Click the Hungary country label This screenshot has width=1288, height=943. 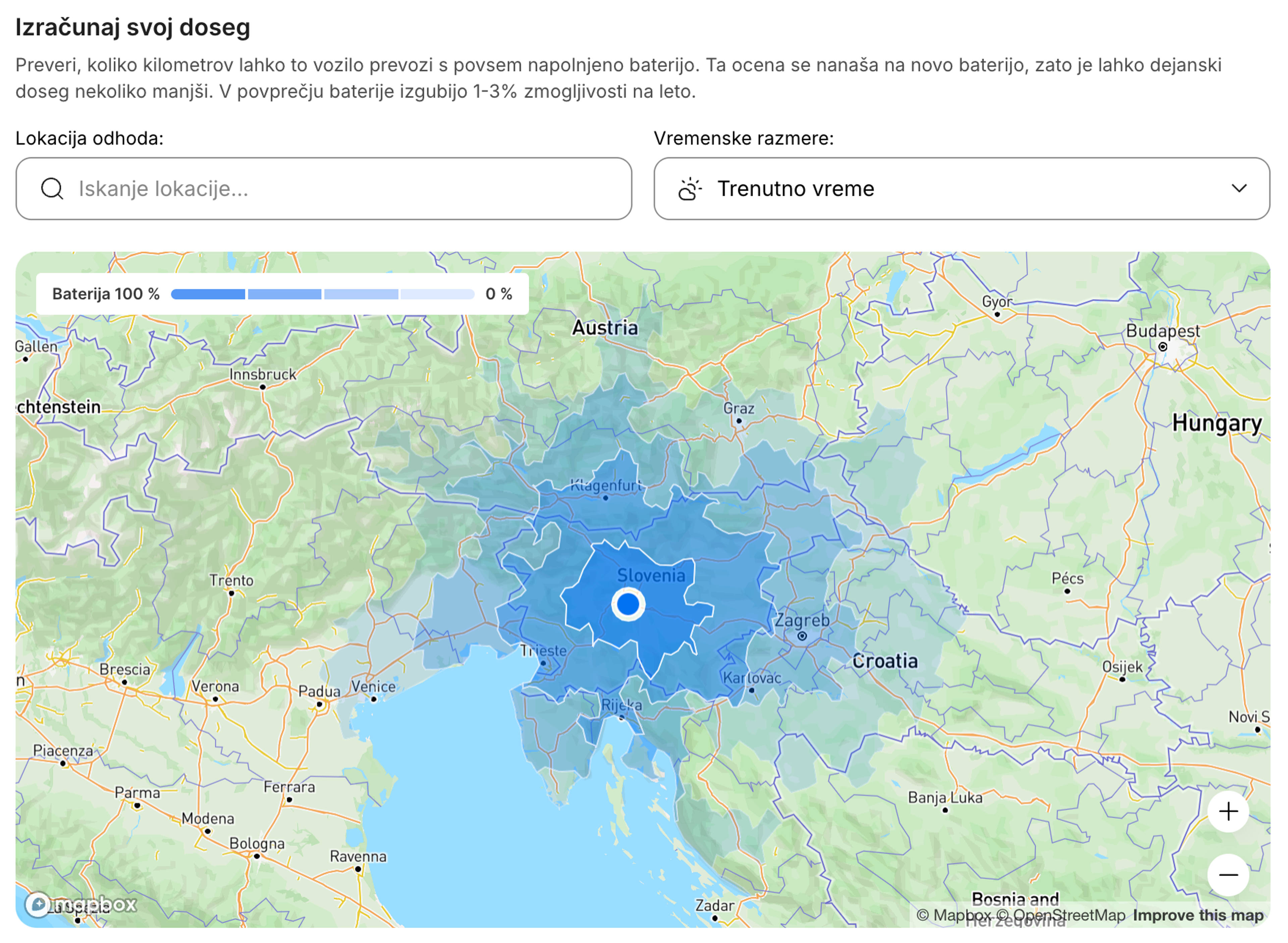point(1217,424)
